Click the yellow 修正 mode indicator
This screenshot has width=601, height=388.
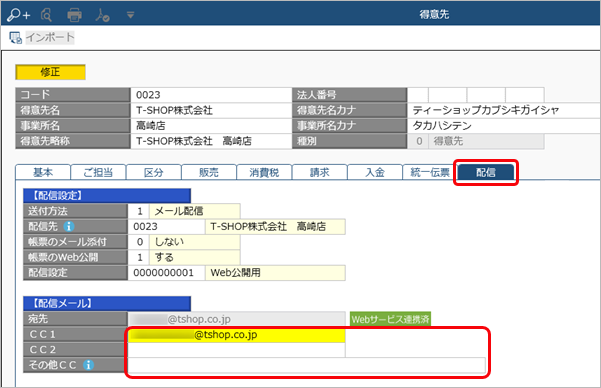pos(50,72)
